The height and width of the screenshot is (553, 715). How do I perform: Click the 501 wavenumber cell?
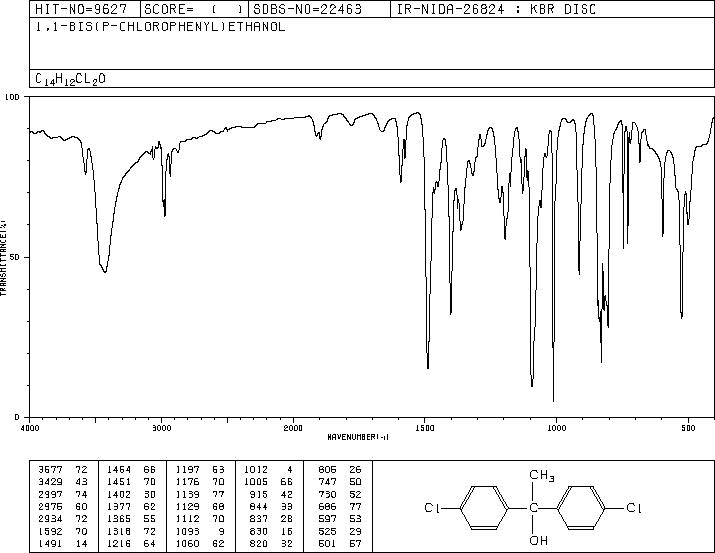click(x=327, y=544)
